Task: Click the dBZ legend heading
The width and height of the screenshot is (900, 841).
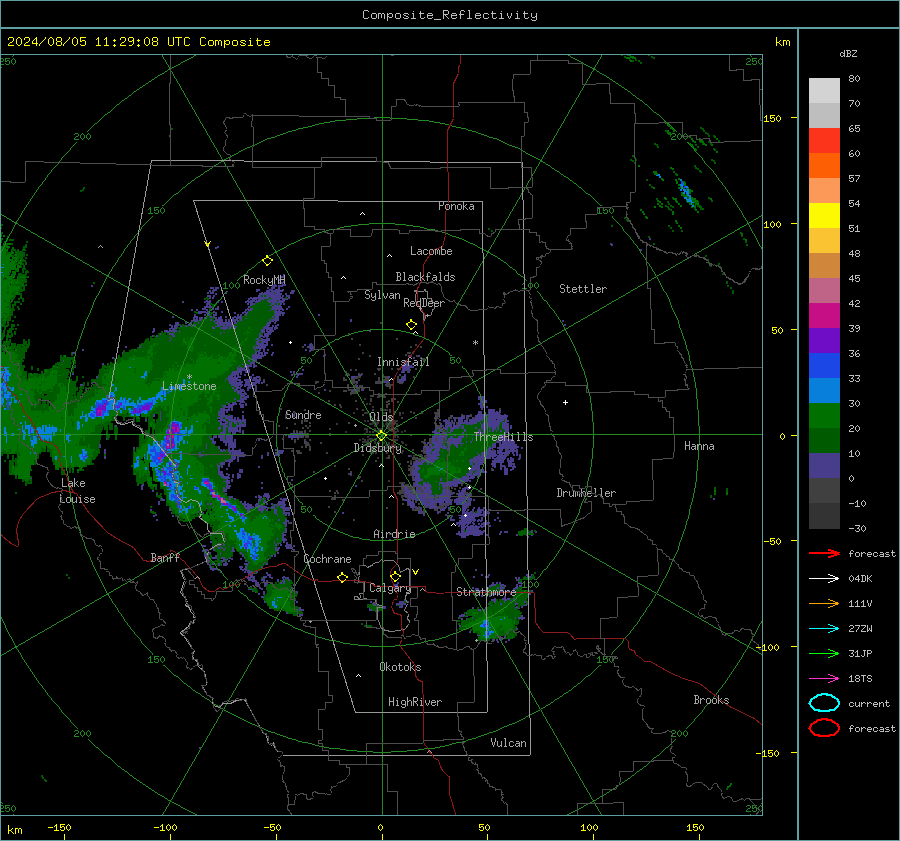Action: 848,54
